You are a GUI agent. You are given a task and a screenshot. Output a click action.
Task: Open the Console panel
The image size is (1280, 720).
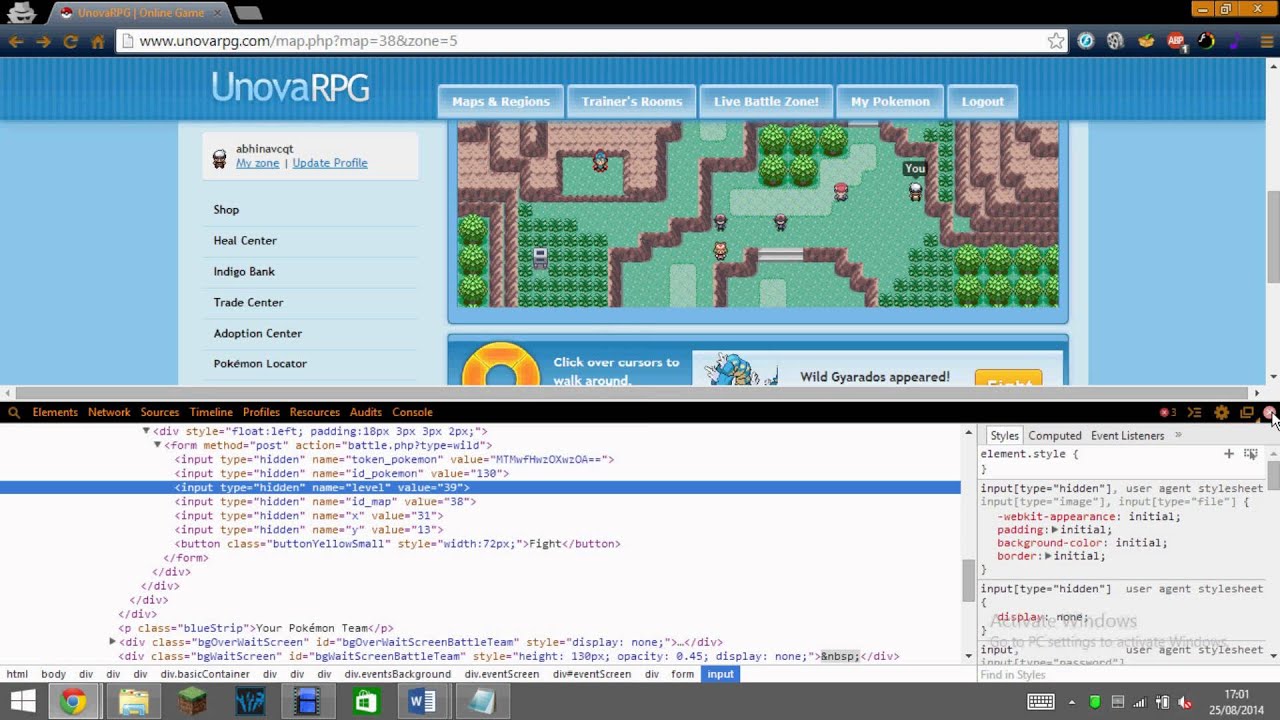pos(412,412)
